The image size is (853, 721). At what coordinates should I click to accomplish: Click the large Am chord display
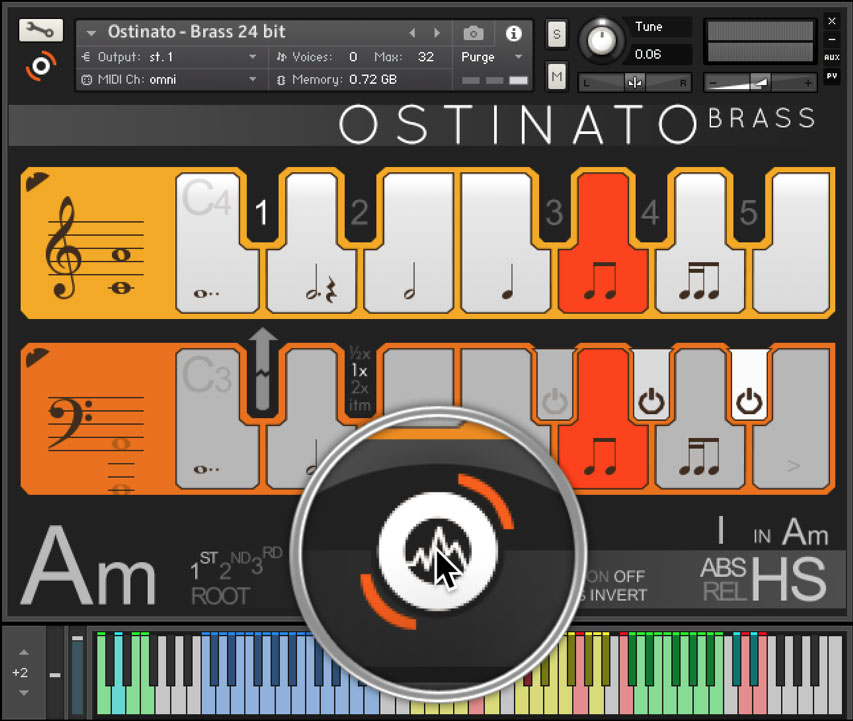(x=89, y=566)
